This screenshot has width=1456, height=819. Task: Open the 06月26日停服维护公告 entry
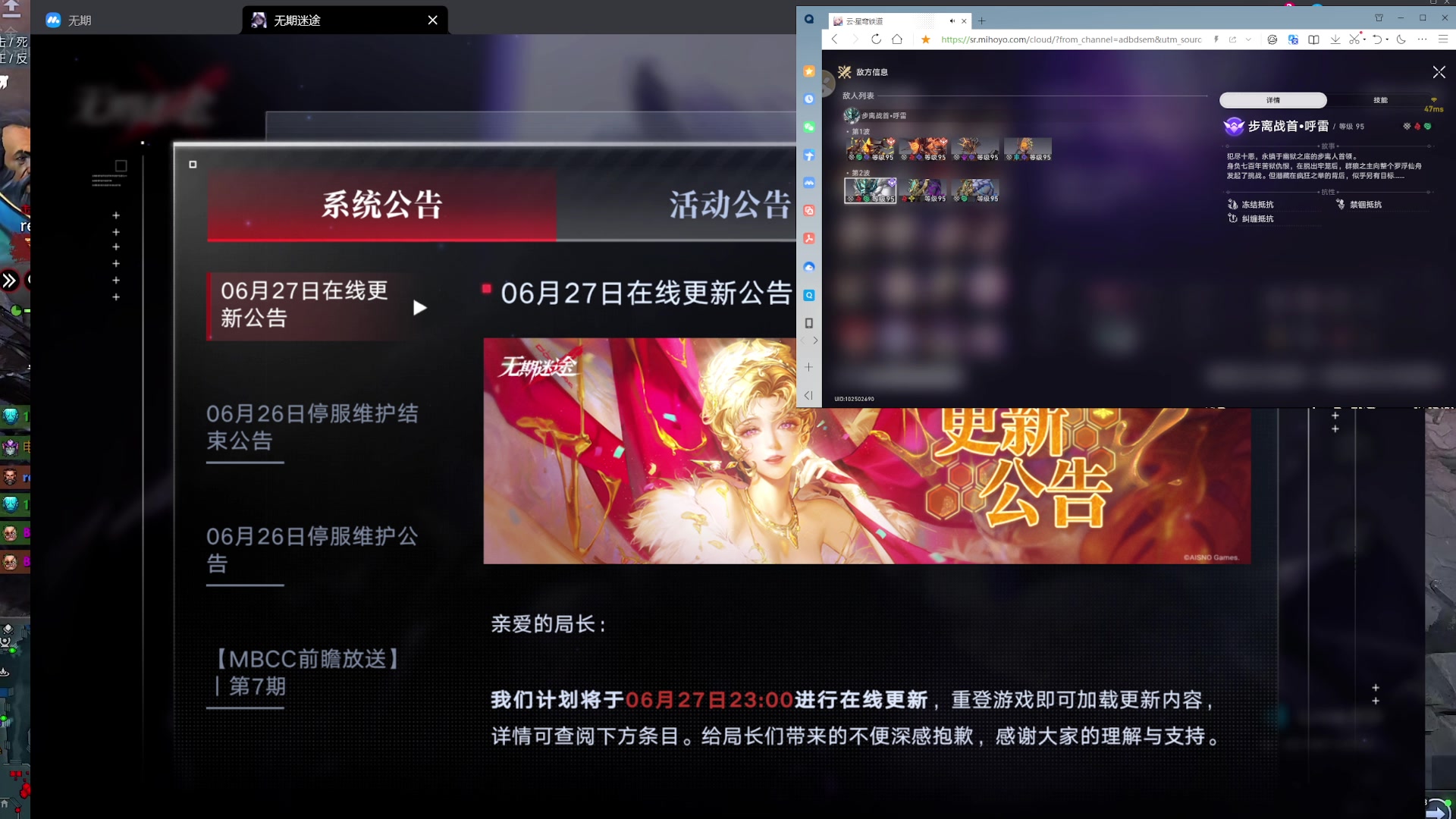(x=312, y=550)
